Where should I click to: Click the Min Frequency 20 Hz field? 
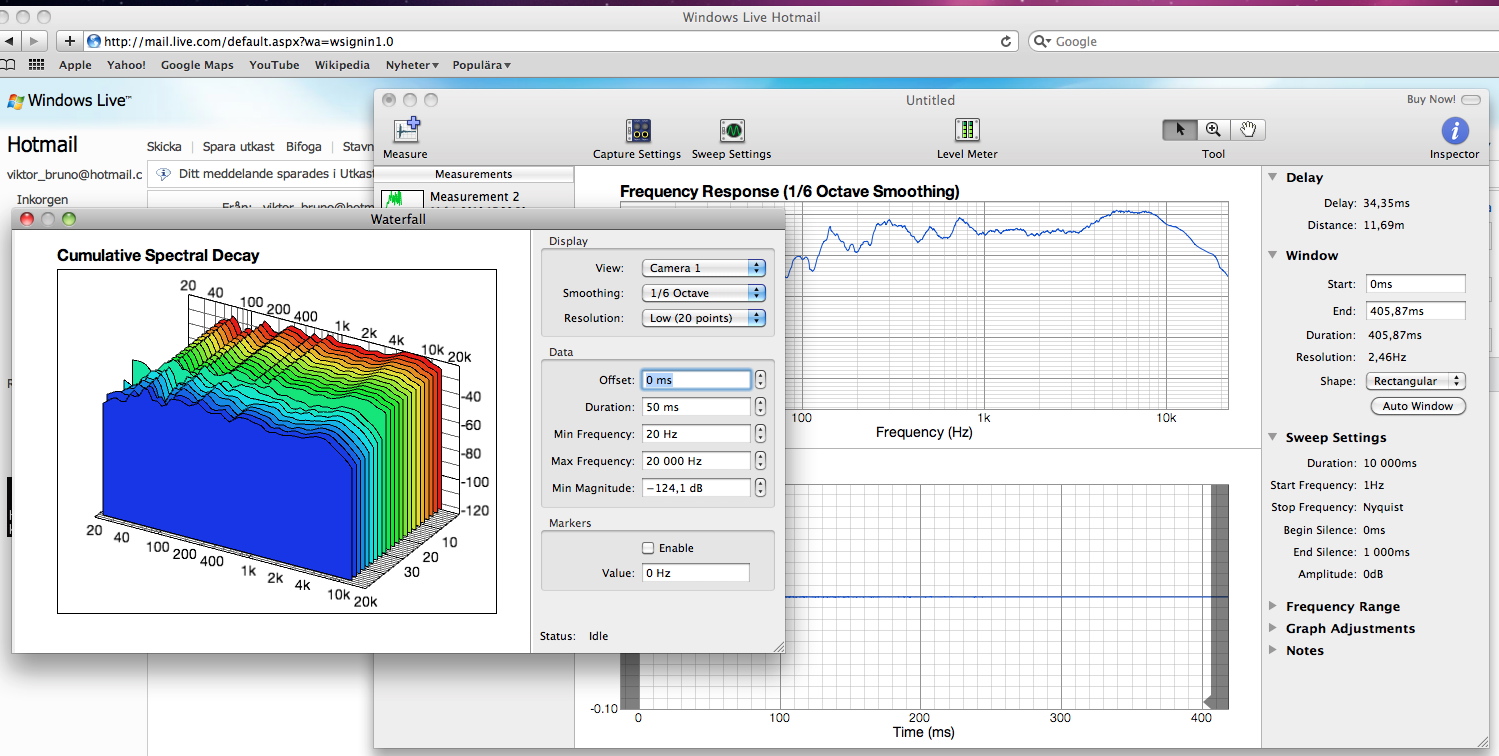[x=696, y=434]
